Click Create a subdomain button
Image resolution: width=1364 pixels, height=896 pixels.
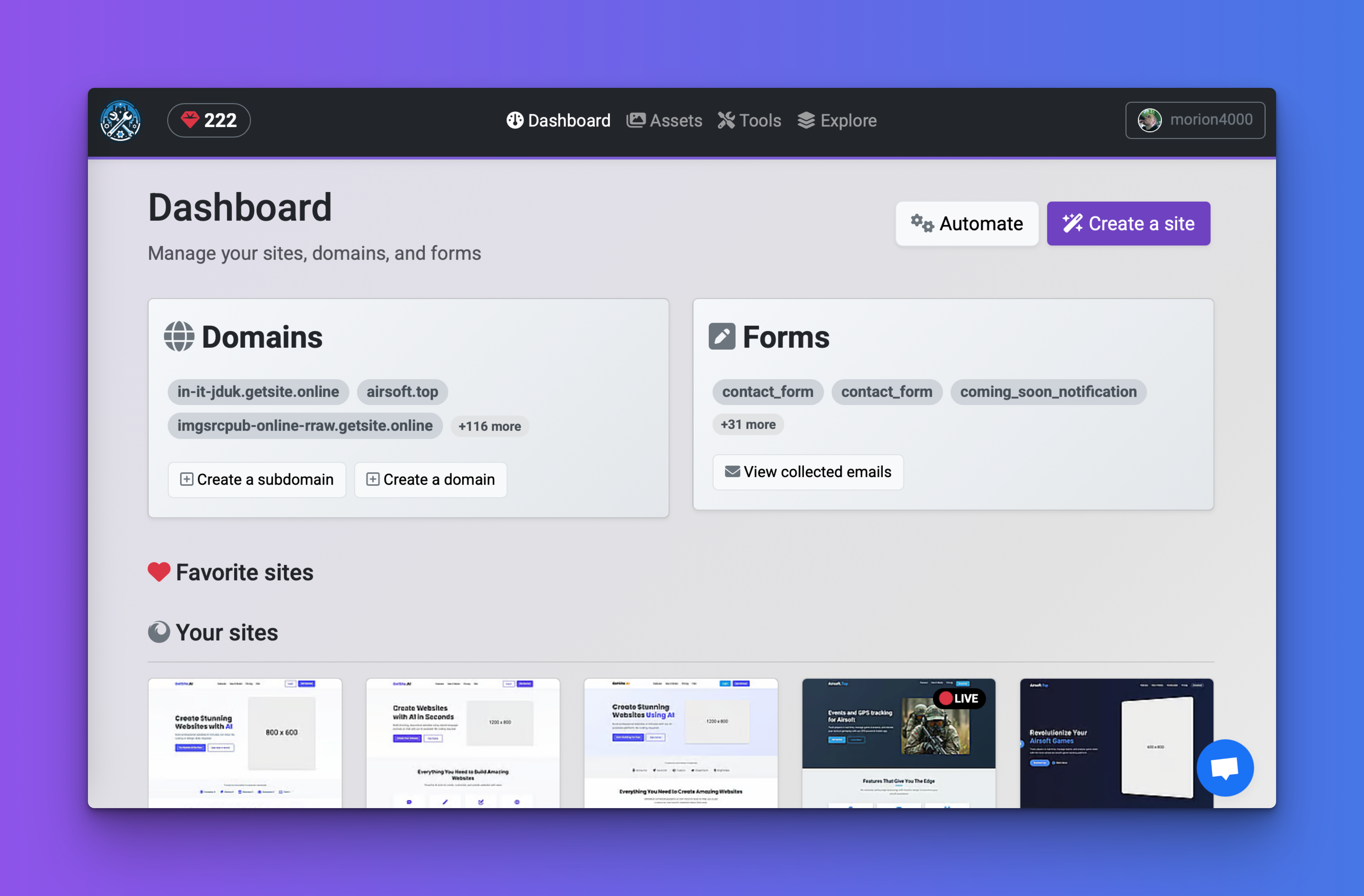[257, 479]
